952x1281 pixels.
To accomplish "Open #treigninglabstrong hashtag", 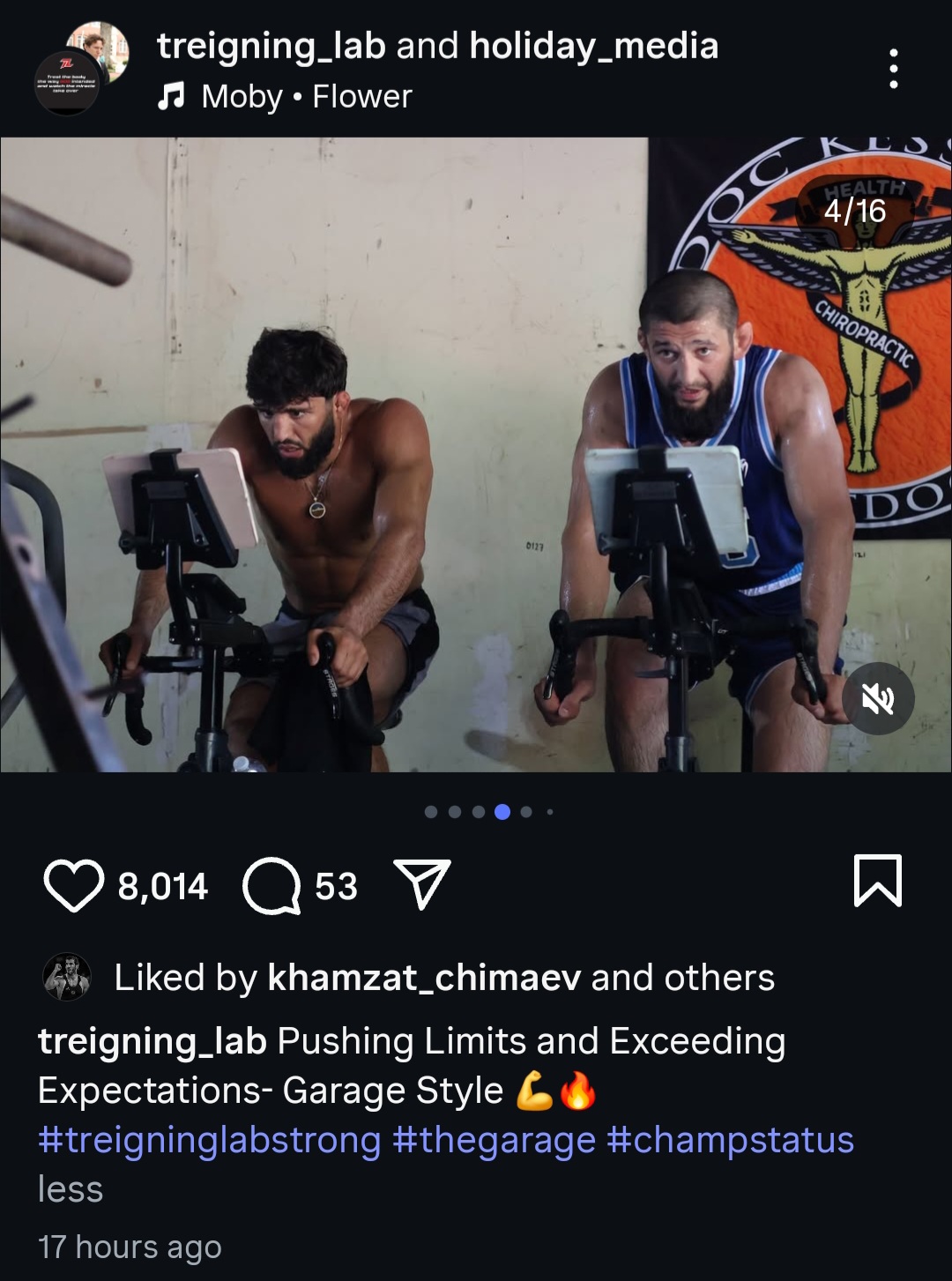I will pos(210,1140).
